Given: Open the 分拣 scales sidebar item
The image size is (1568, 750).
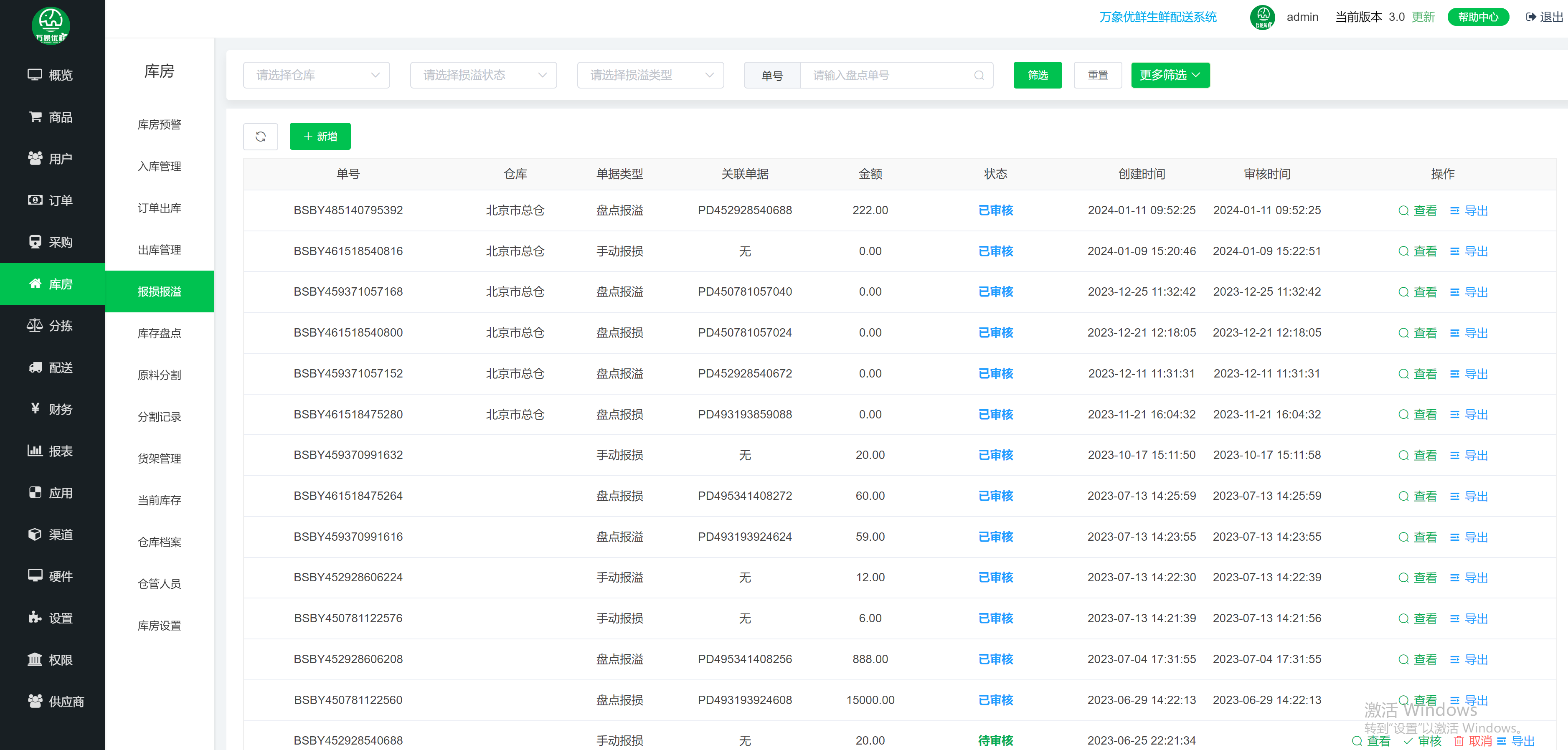Looking at the screenshot, I should tap(36, 325).
